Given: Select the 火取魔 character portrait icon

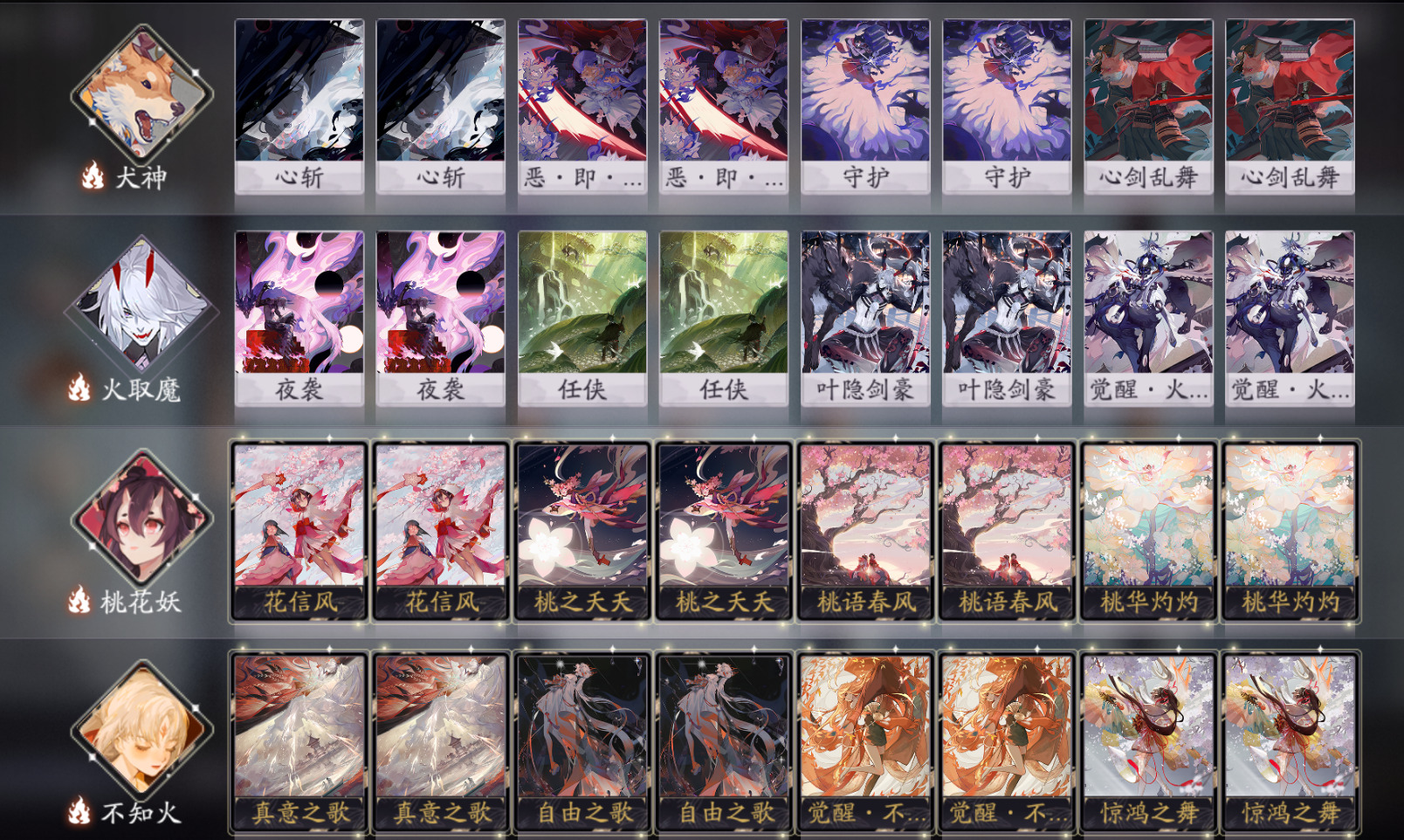Looking at the screenshot, I should pyautogui.click(x=142, y=304).
